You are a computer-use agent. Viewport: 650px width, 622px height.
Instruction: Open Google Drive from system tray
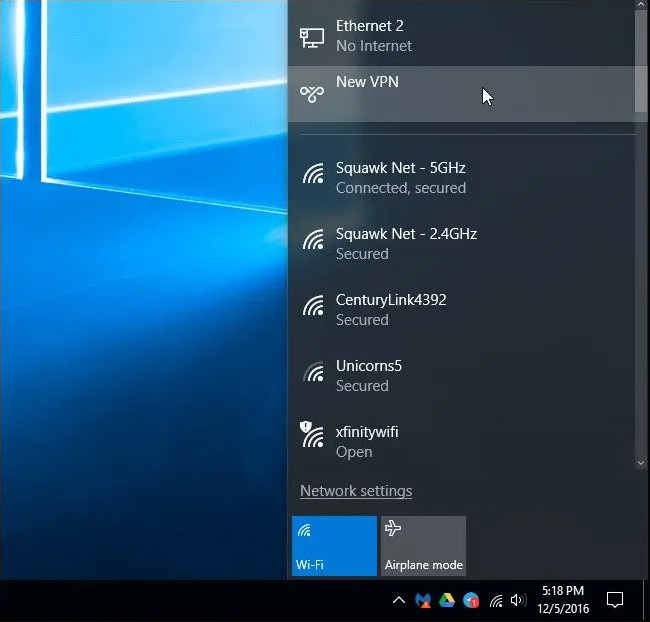[x=447, y=601]
